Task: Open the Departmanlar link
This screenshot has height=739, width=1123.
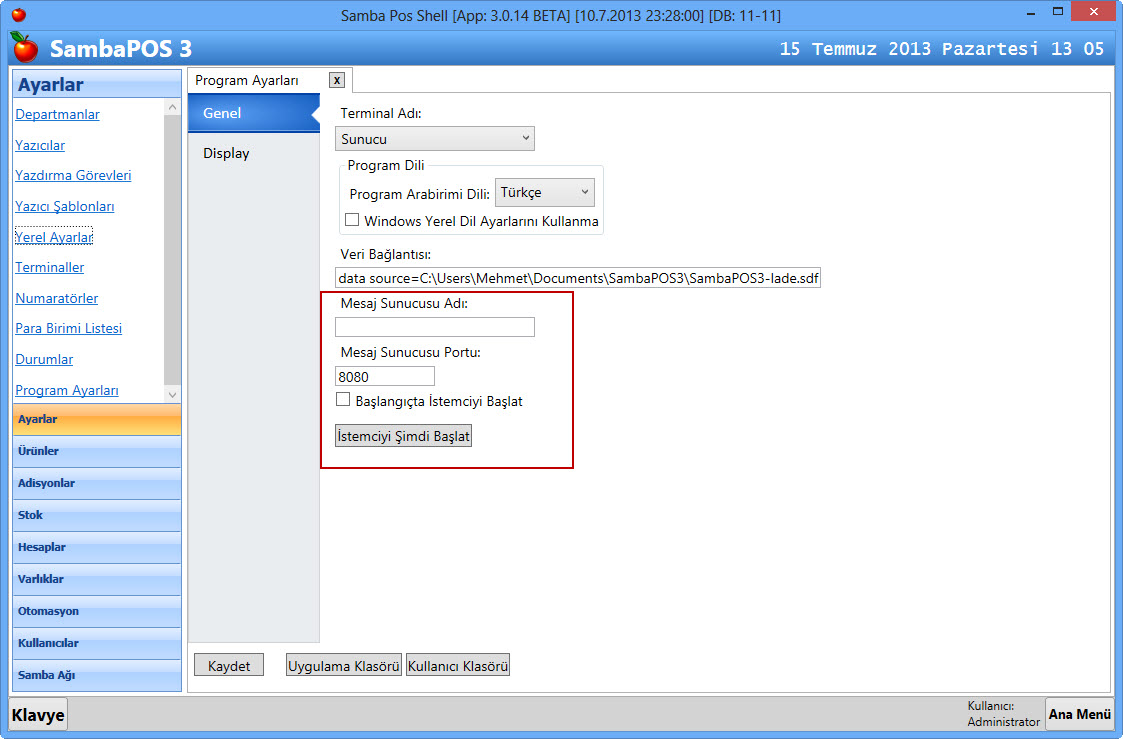Action: tap(57, 114)
